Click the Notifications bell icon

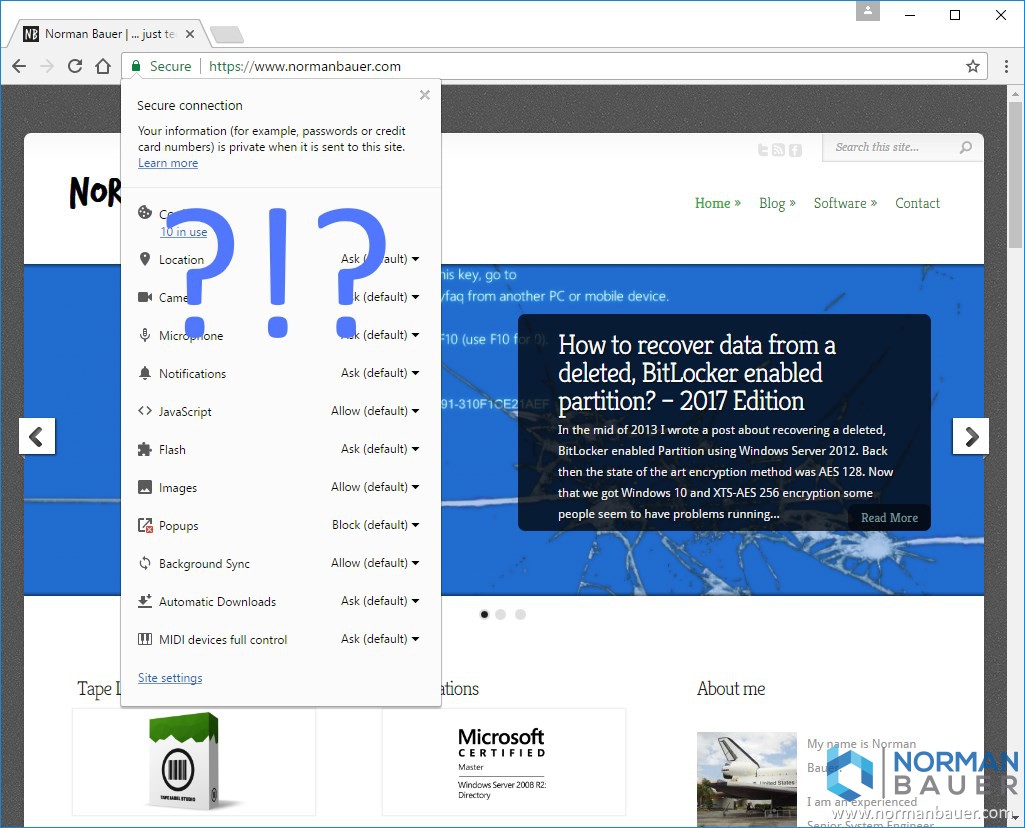(x=145, y=373)
